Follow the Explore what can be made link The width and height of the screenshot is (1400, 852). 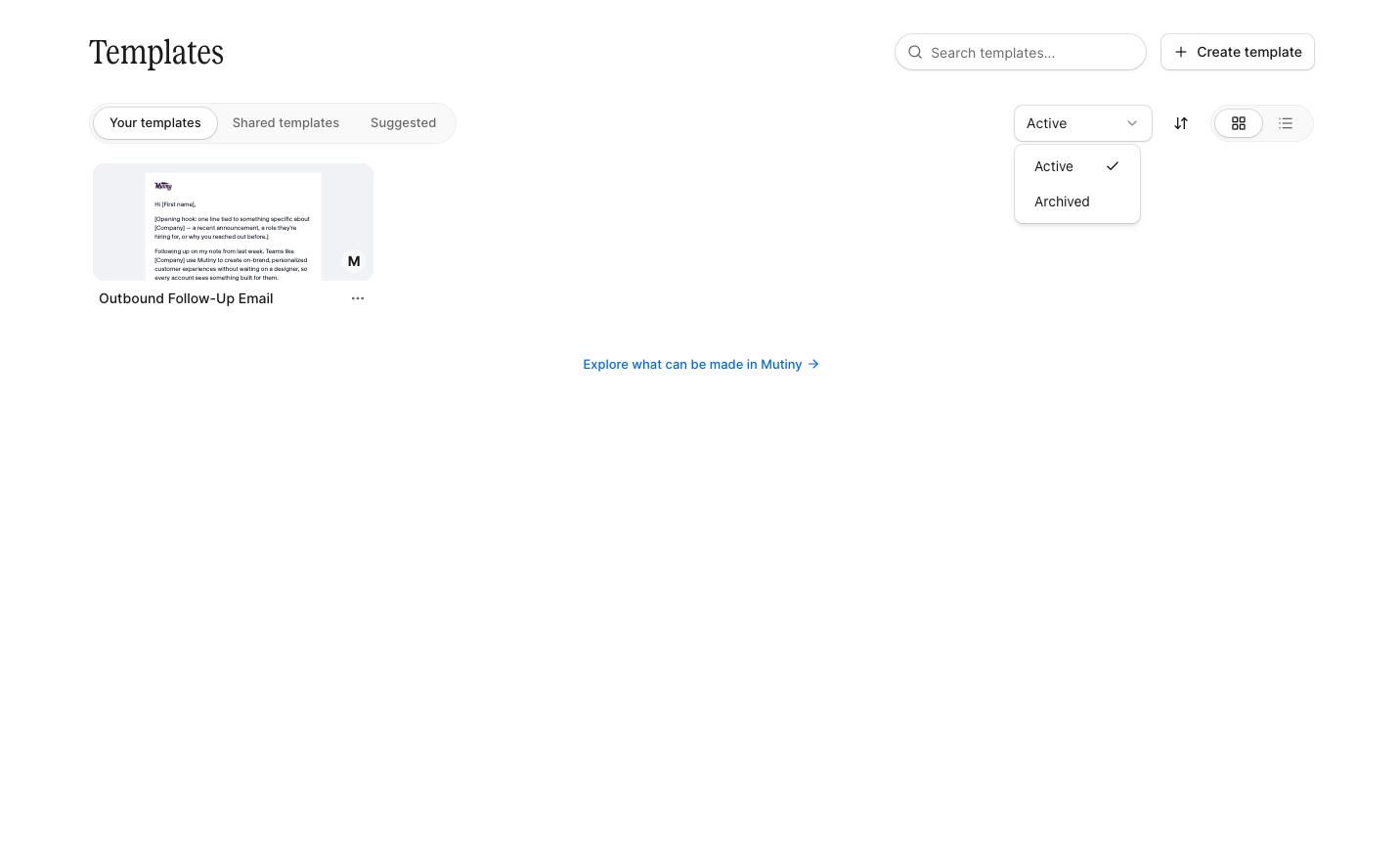pos(701,364)
